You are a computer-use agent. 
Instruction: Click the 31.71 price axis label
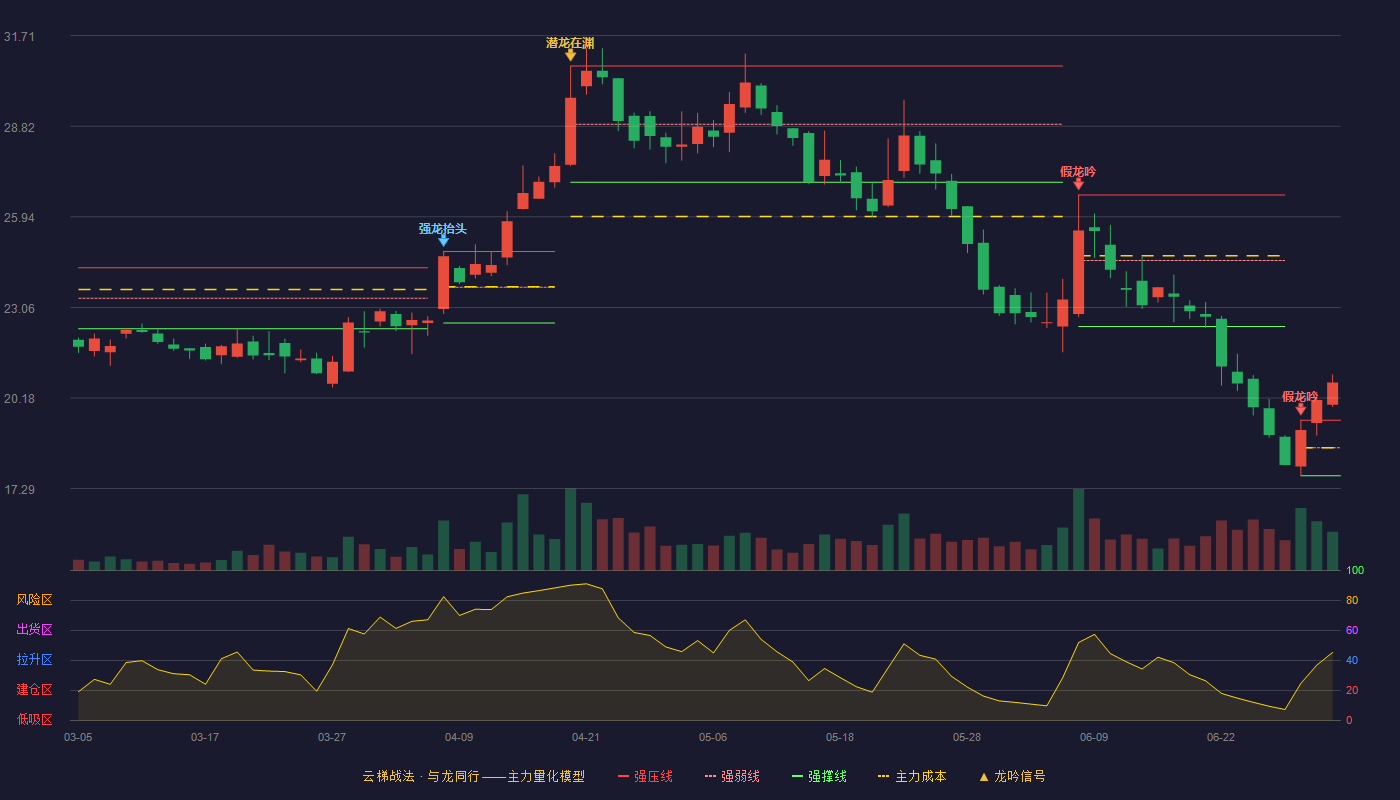[x=19, y=37]
